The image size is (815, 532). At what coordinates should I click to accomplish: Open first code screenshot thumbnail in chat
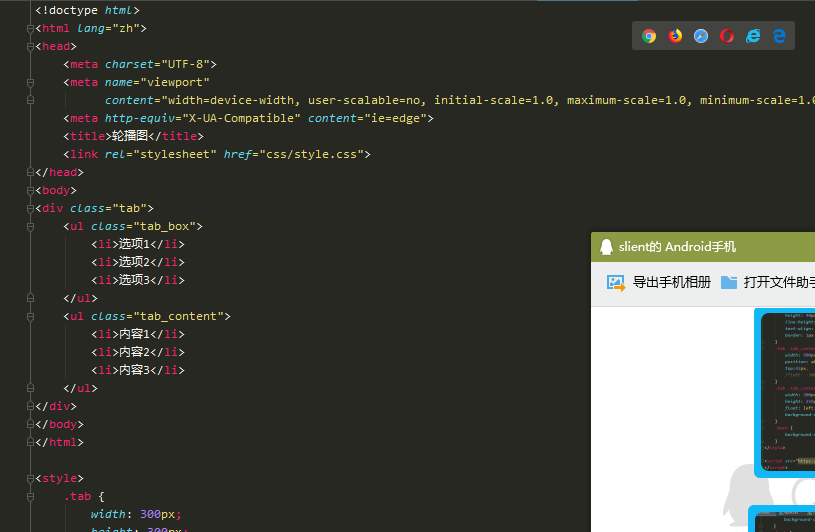pos(785,393)
